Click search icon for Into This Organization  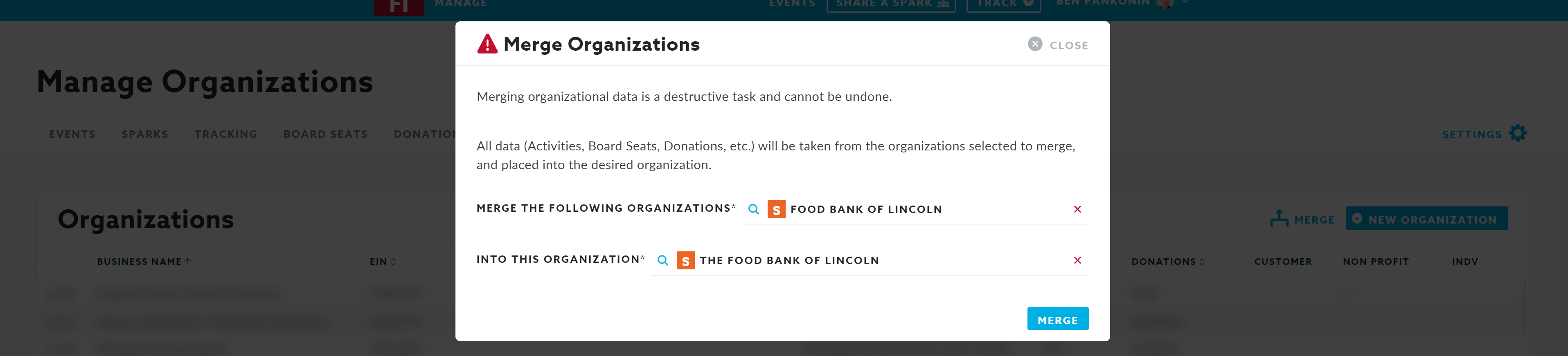point(663,261)
